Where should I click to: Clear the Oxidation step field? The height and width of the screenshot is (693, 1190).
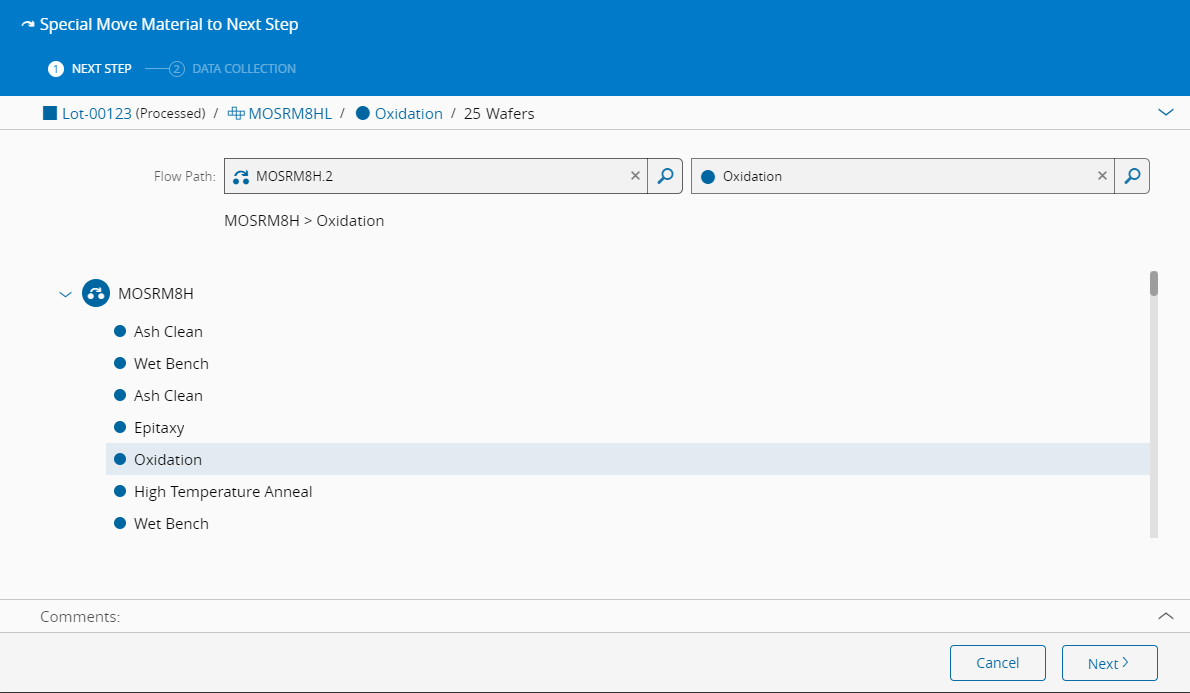point(1102,176)
